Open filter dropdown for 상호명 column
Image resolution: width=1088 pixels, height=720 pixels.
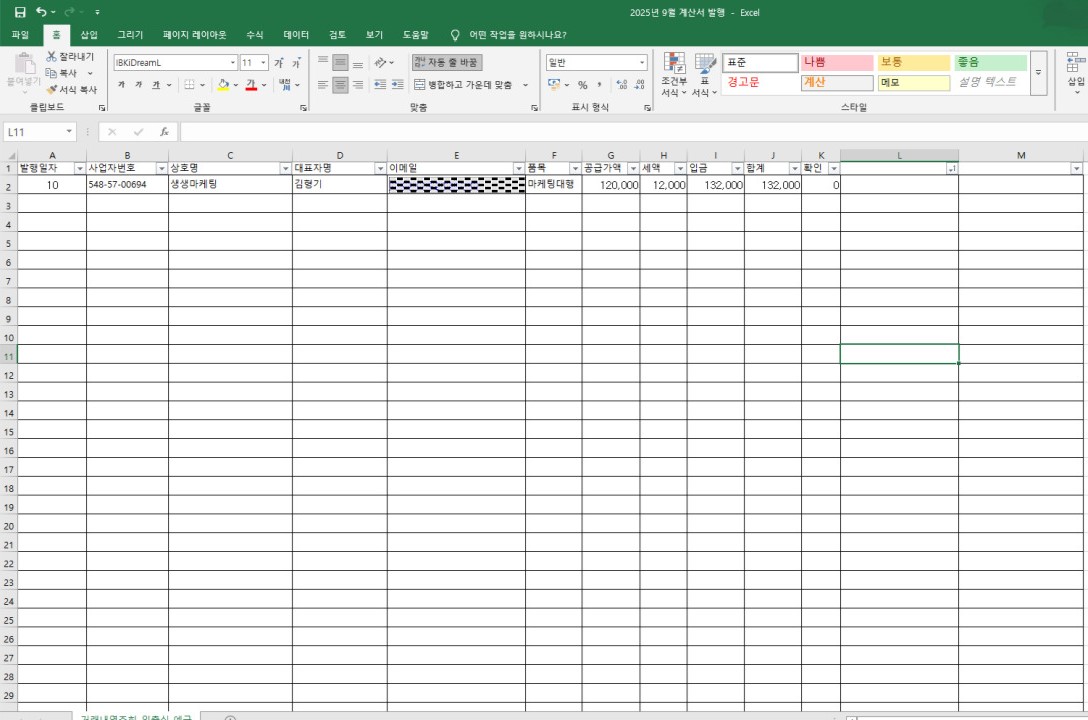[x=285, y=169]
